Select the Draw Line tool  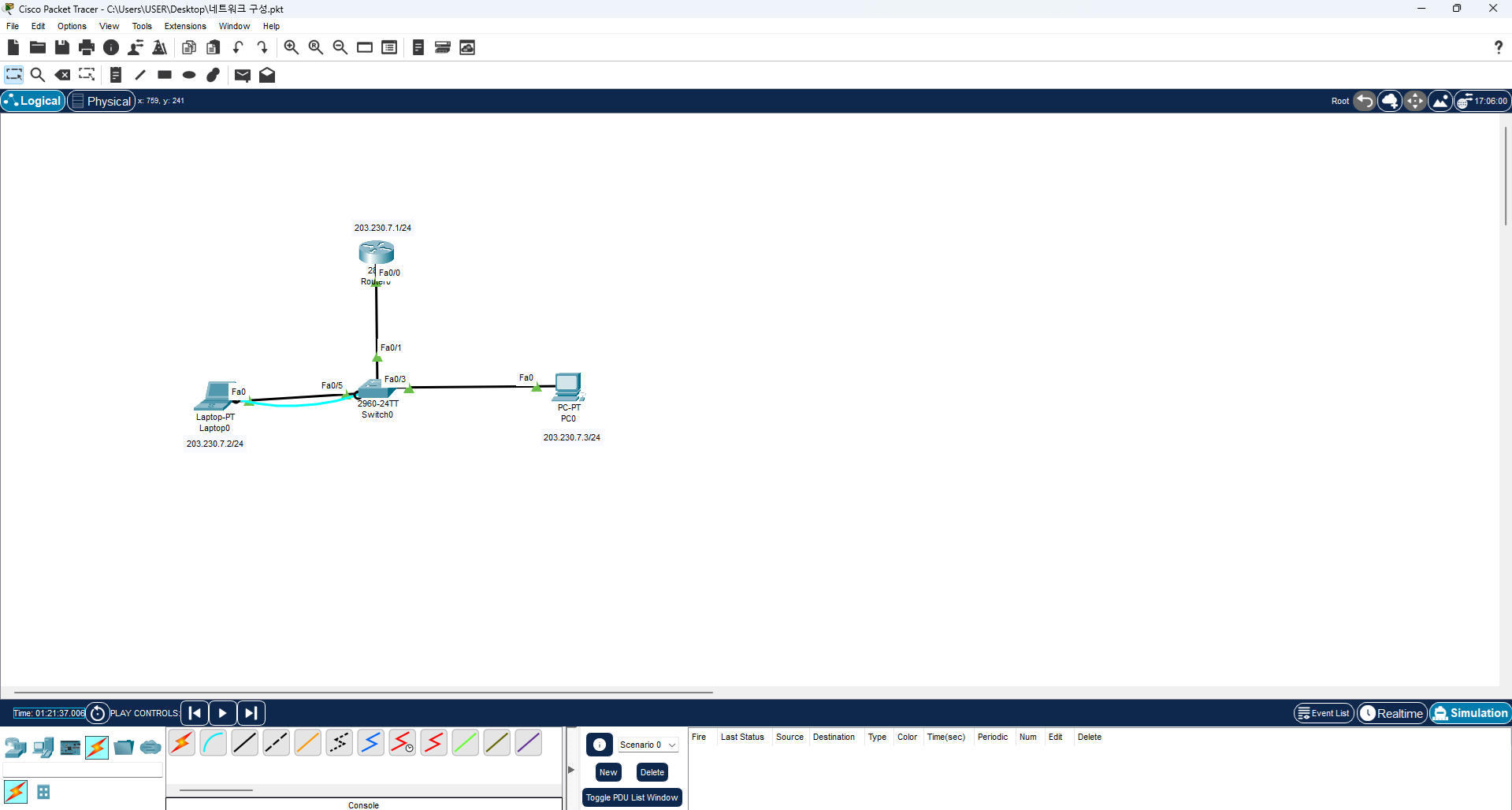pyautogui.click(x=140, y=75)
